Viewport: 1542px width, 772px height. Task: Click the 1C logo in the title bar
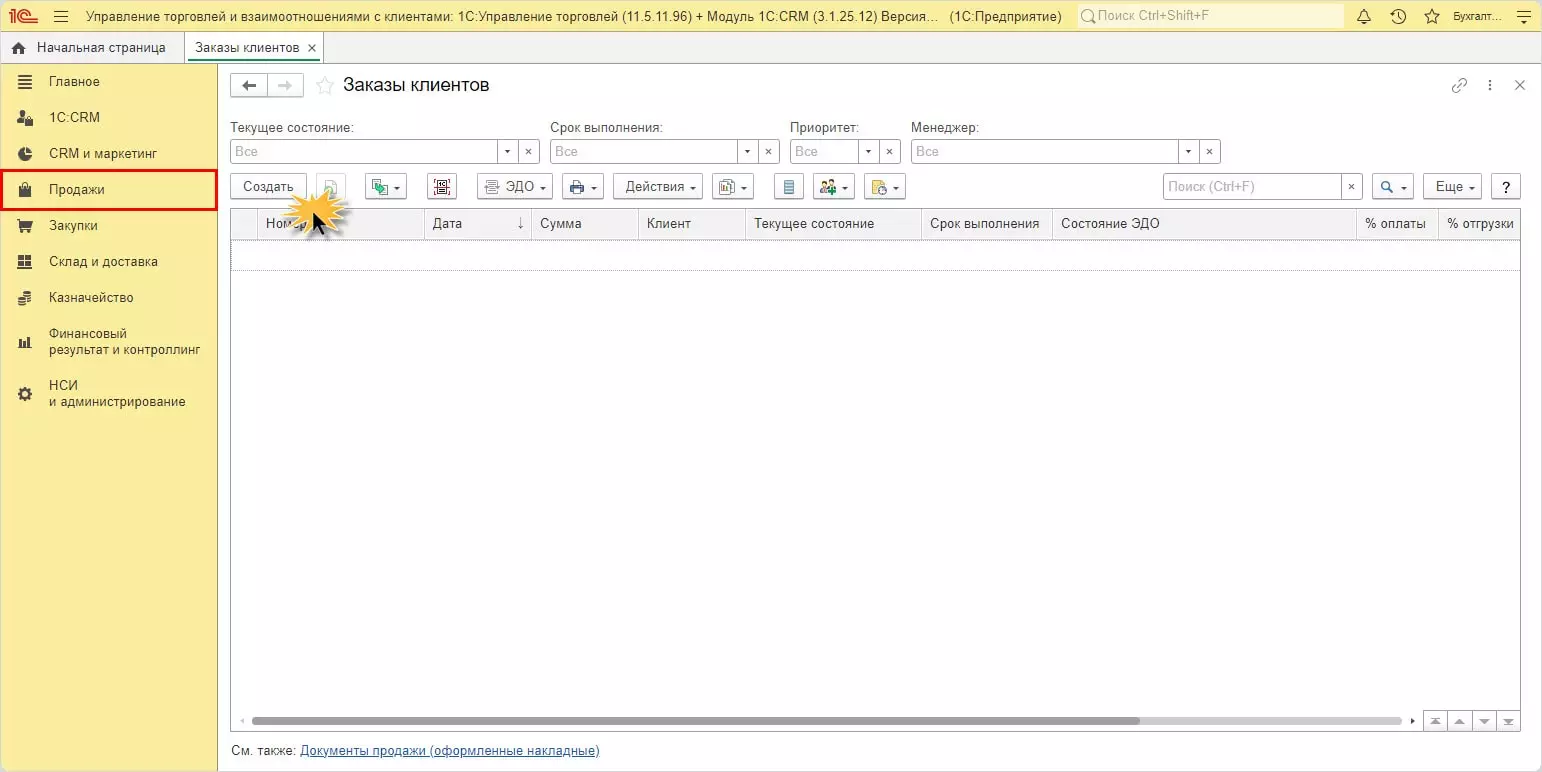[x=22, y=17]
